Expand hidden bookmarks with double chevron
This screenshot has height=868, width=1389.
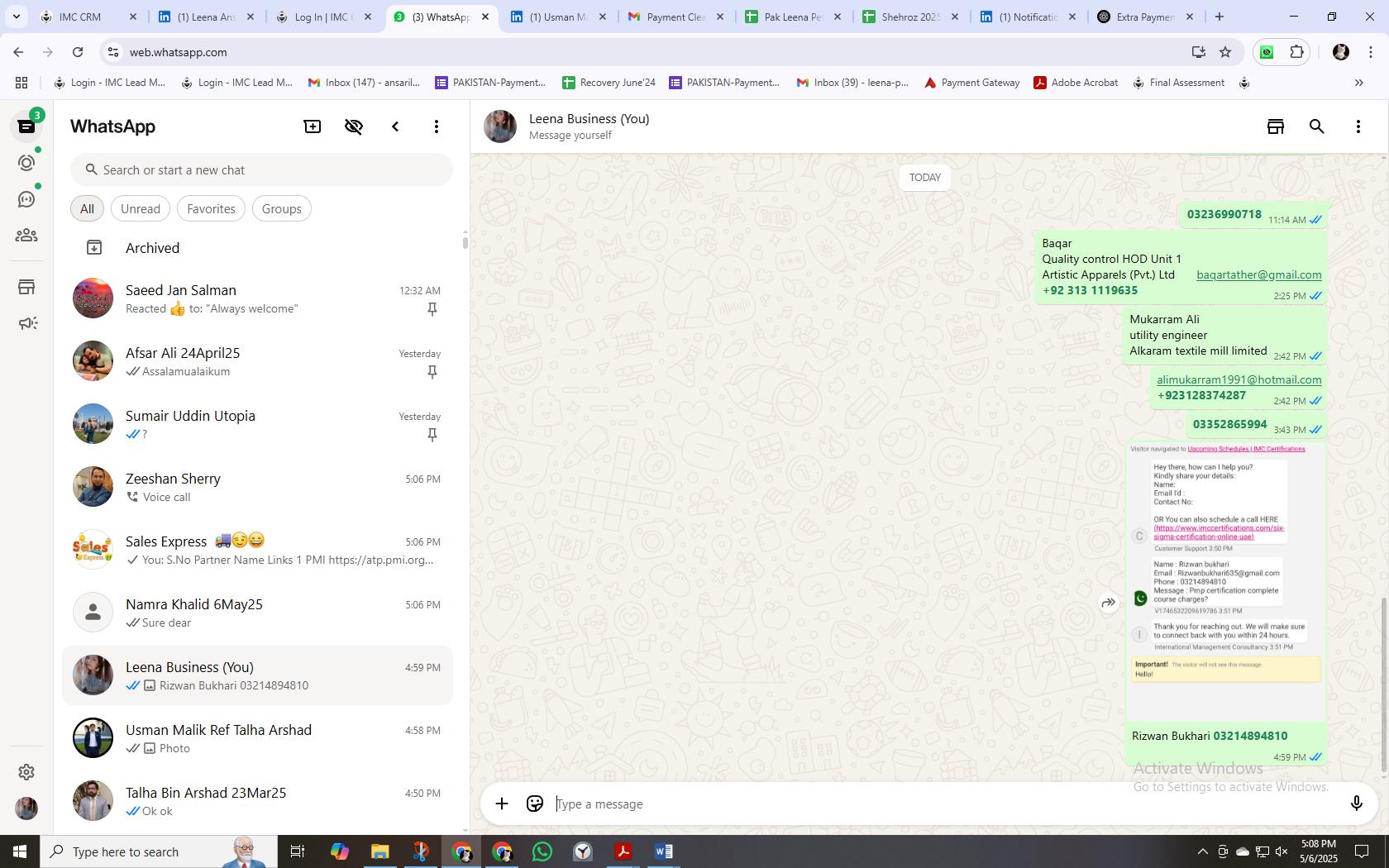[1358, 83]
